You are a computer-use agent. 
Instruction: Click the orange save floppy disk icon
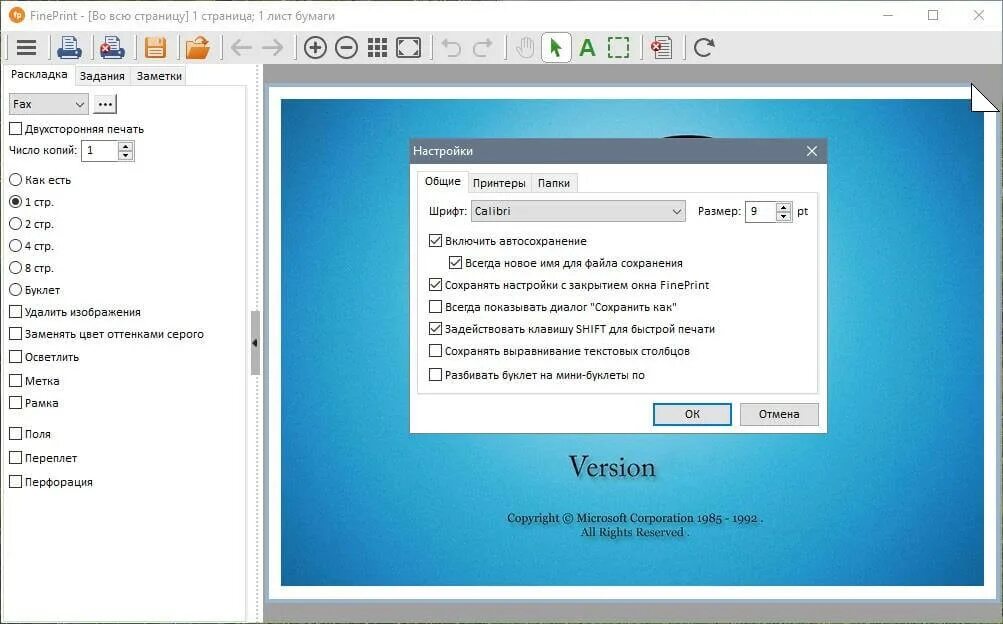(x=155, y=47)
